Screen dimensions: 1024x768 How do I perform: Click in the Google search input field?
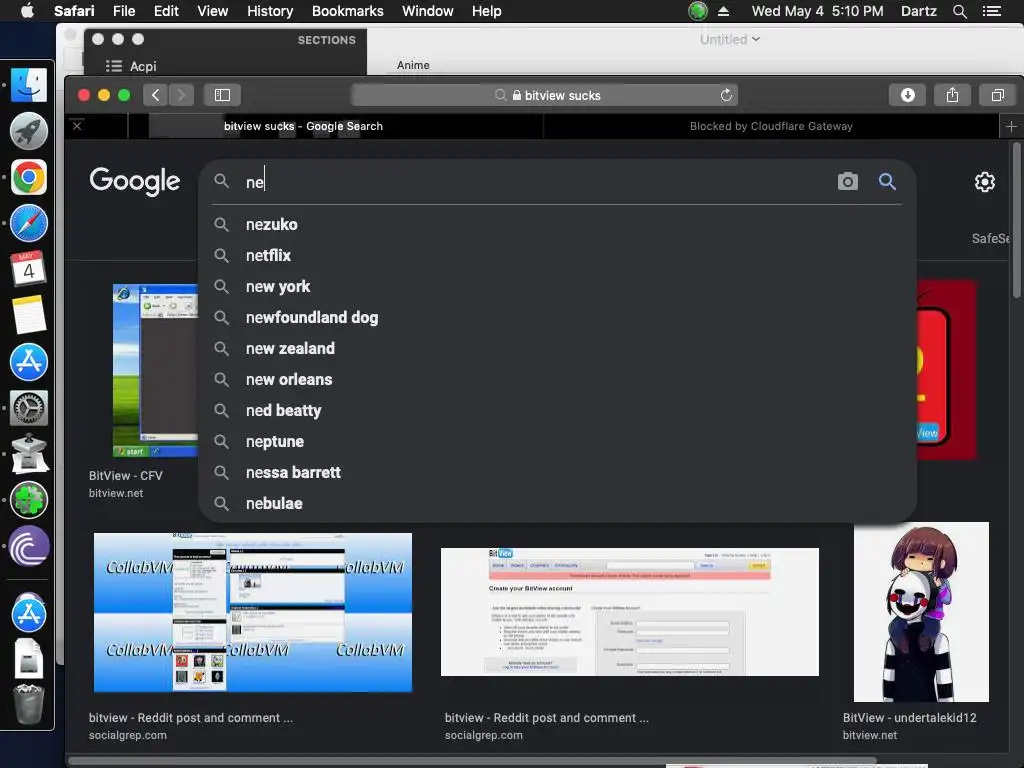coord(536,182)
